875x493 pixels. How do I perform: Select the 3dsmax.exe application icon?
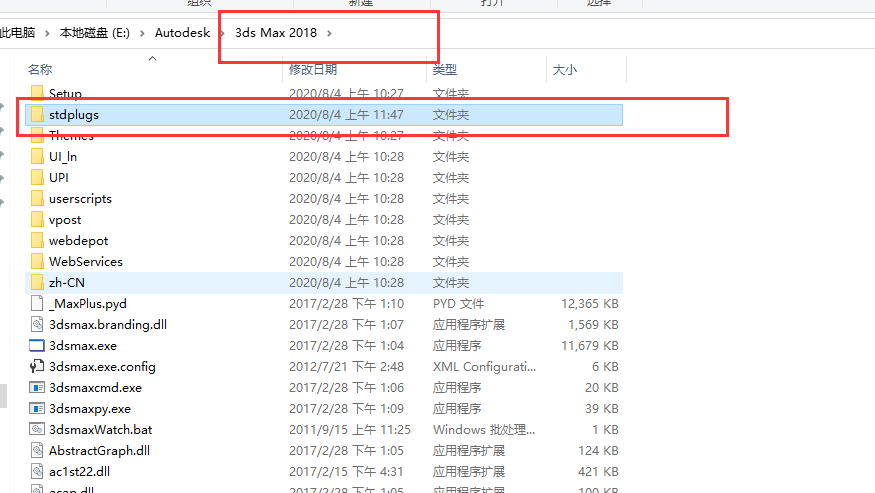(x=37, y=346)
